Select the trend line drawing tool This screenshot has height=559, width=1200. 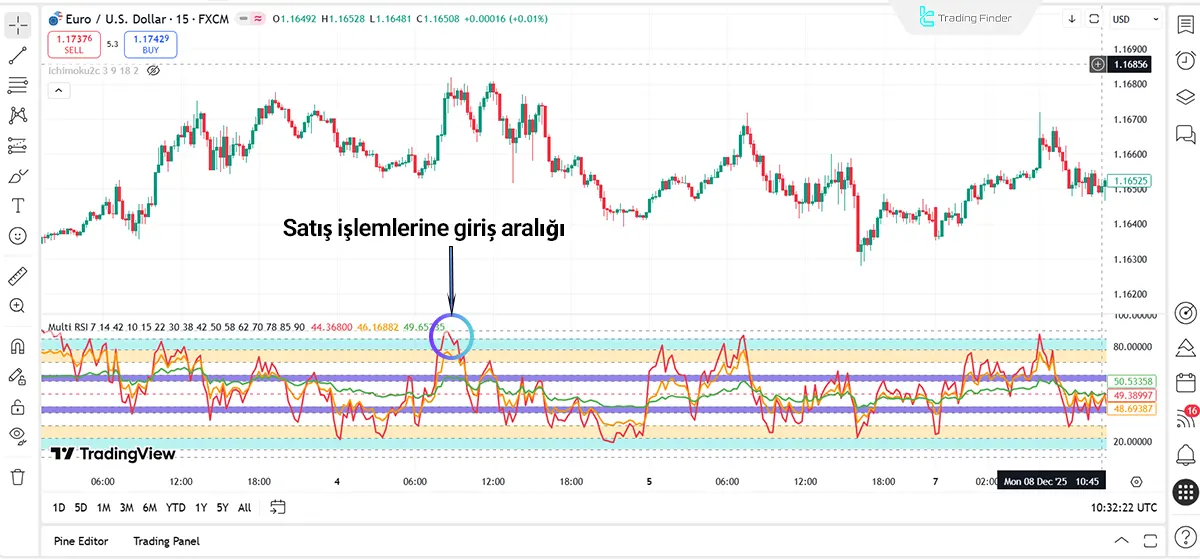17,55
